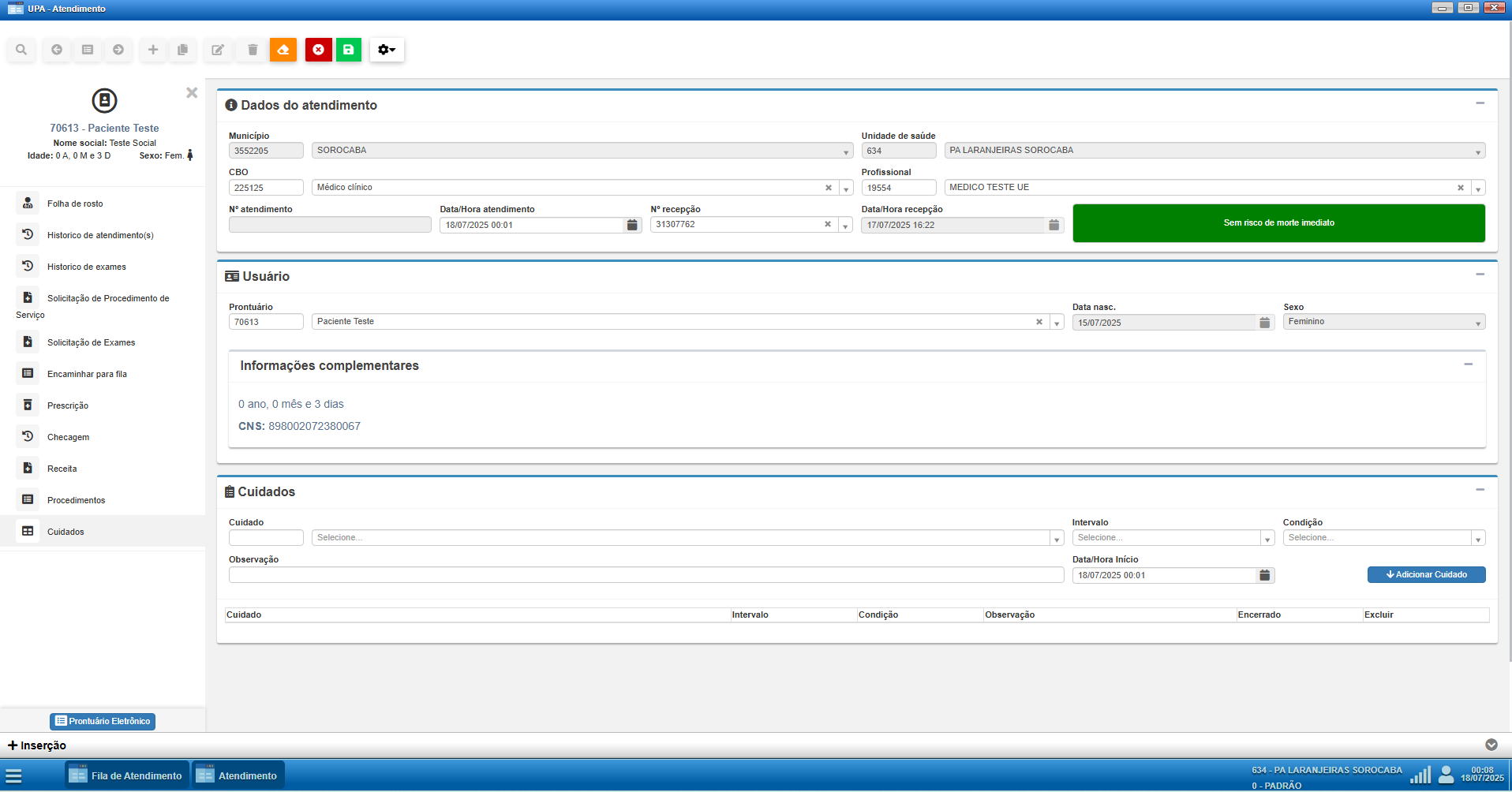
Task: Expand the Condição dropdown
Action: [x=1477, y=539]
